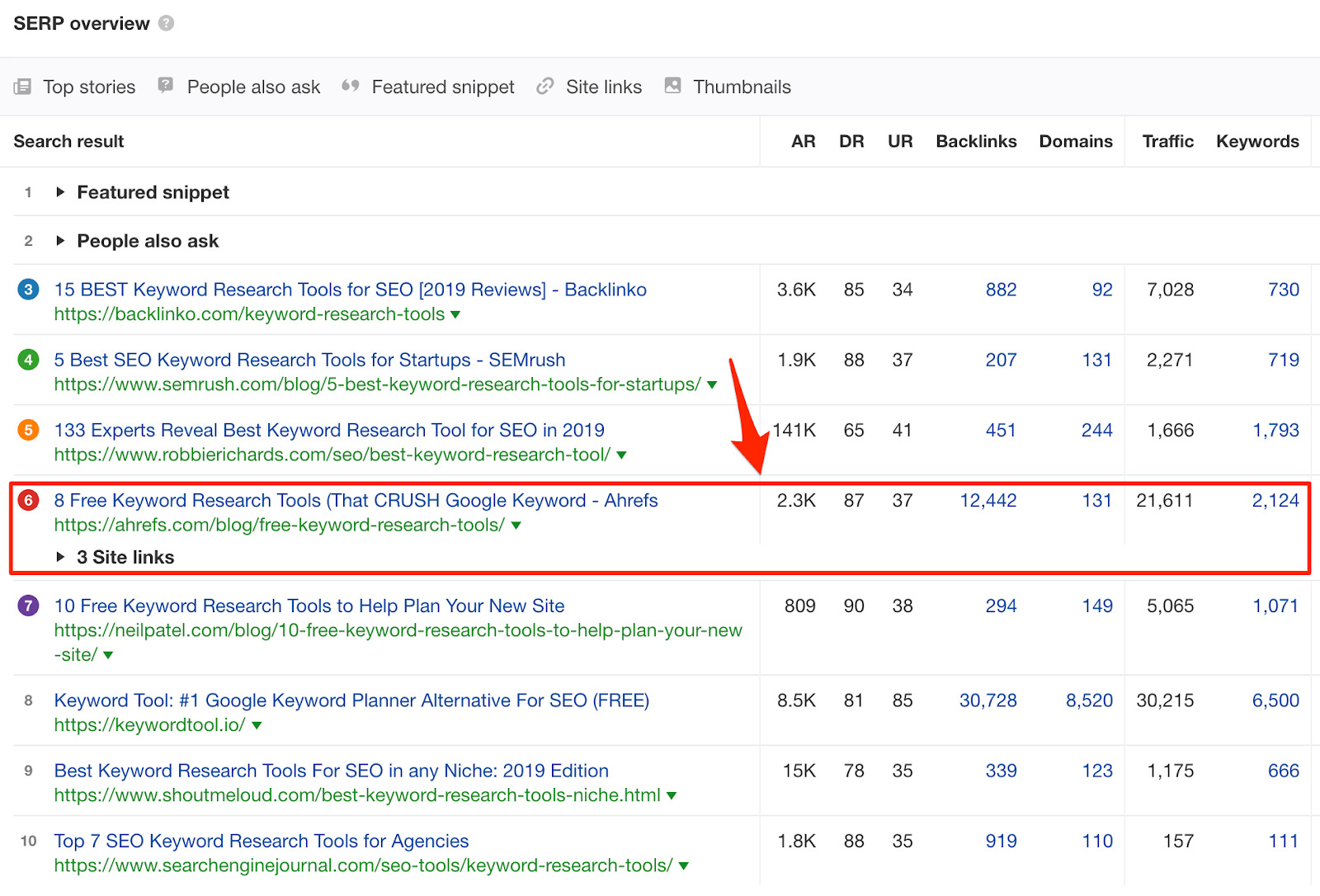The width and height of the screenshot is (1320, 896).
Task: Click the purple position 7 badge
Action: (x=28, y=606)
